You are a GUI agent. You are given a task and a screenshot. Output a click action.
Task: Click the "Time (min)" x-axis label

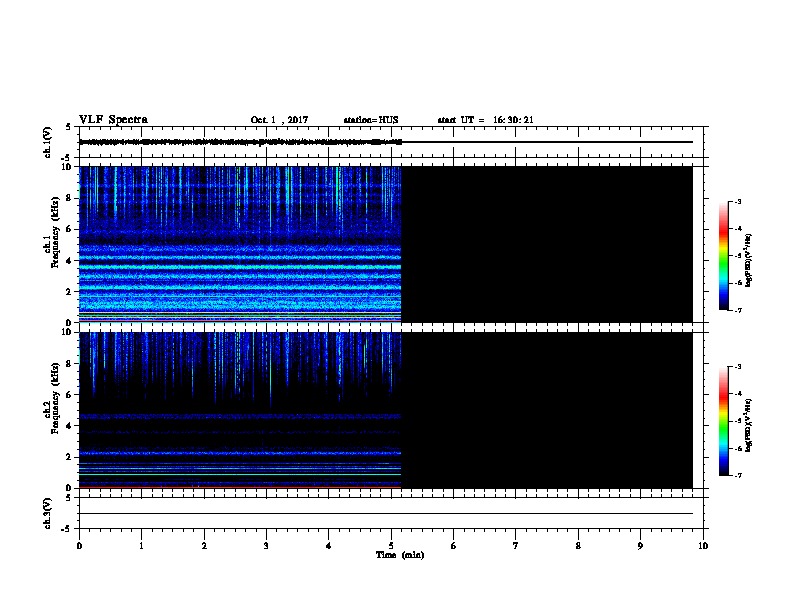[400, 555]
